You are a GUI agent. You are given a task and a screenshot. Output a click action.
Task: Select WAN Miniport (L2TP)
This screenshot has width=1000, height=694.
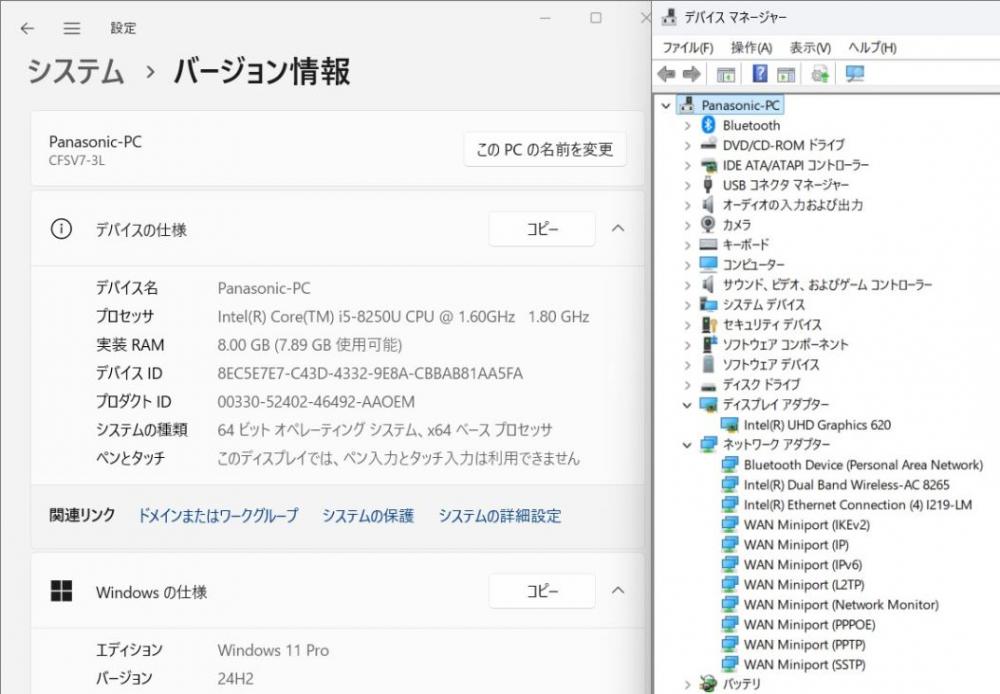(804, 584)
